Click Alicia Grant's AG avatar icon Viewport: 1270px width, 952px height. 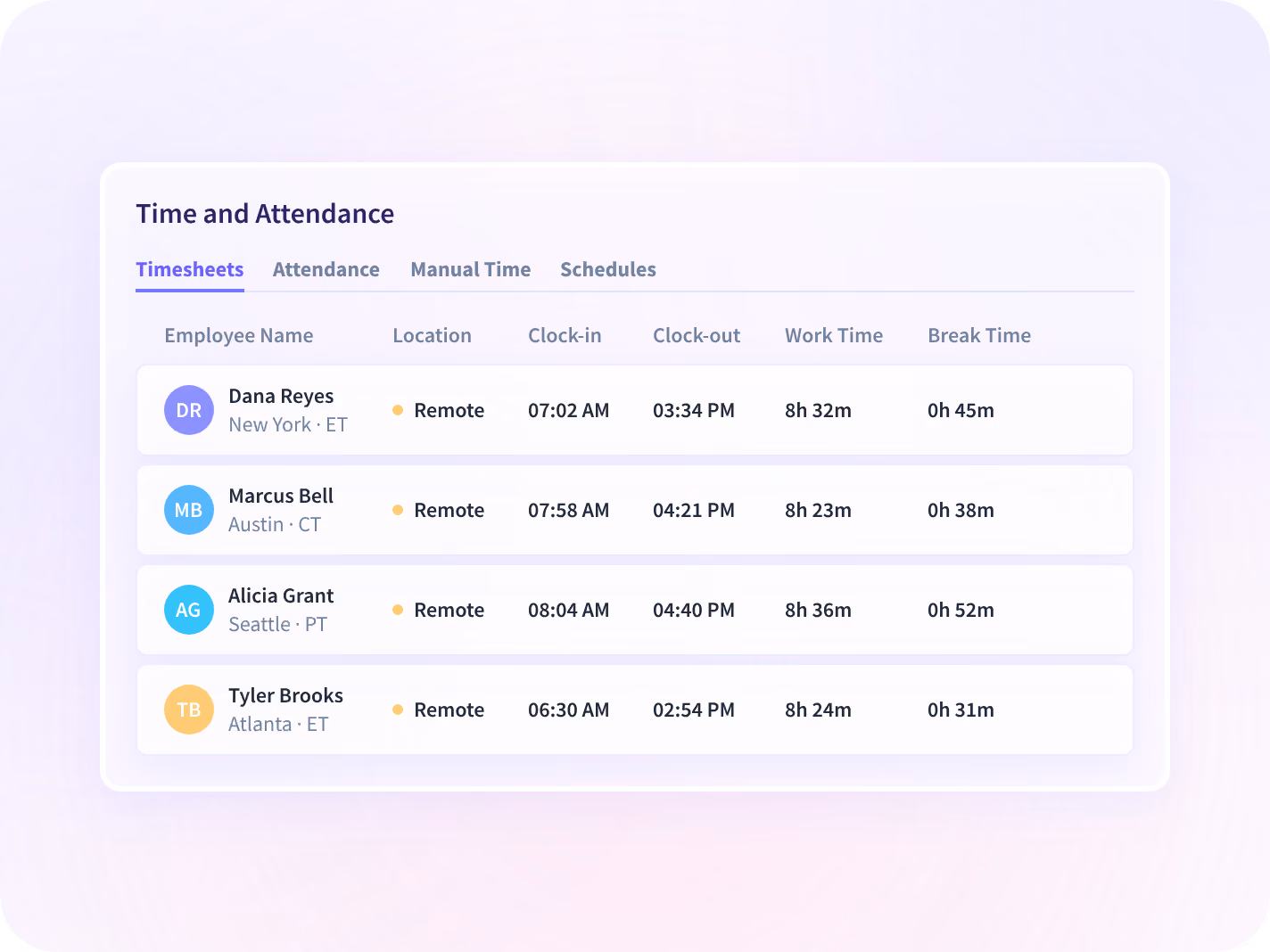point(189,610)
